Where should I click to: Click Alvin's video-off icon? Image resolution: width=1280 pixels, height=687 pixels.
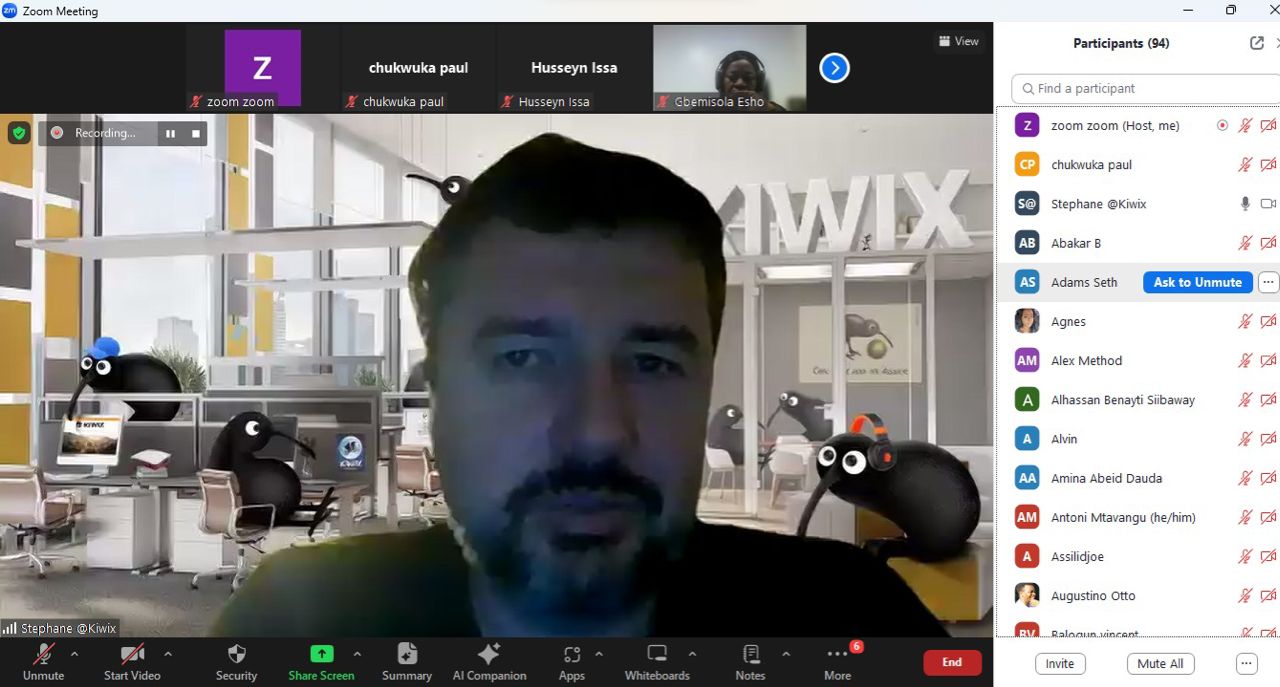click(1268, 439)
